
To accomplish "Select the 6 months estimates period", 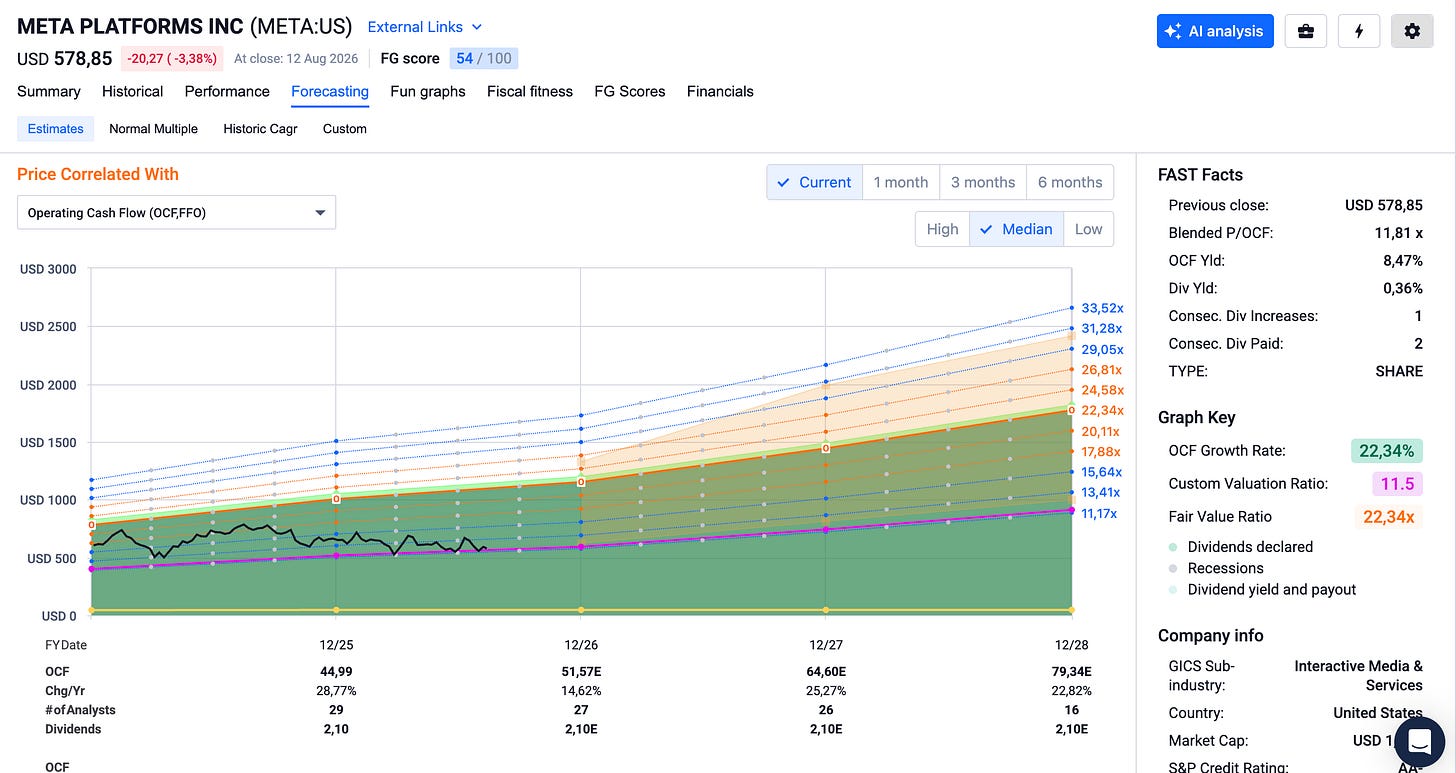I will 1070,182.
